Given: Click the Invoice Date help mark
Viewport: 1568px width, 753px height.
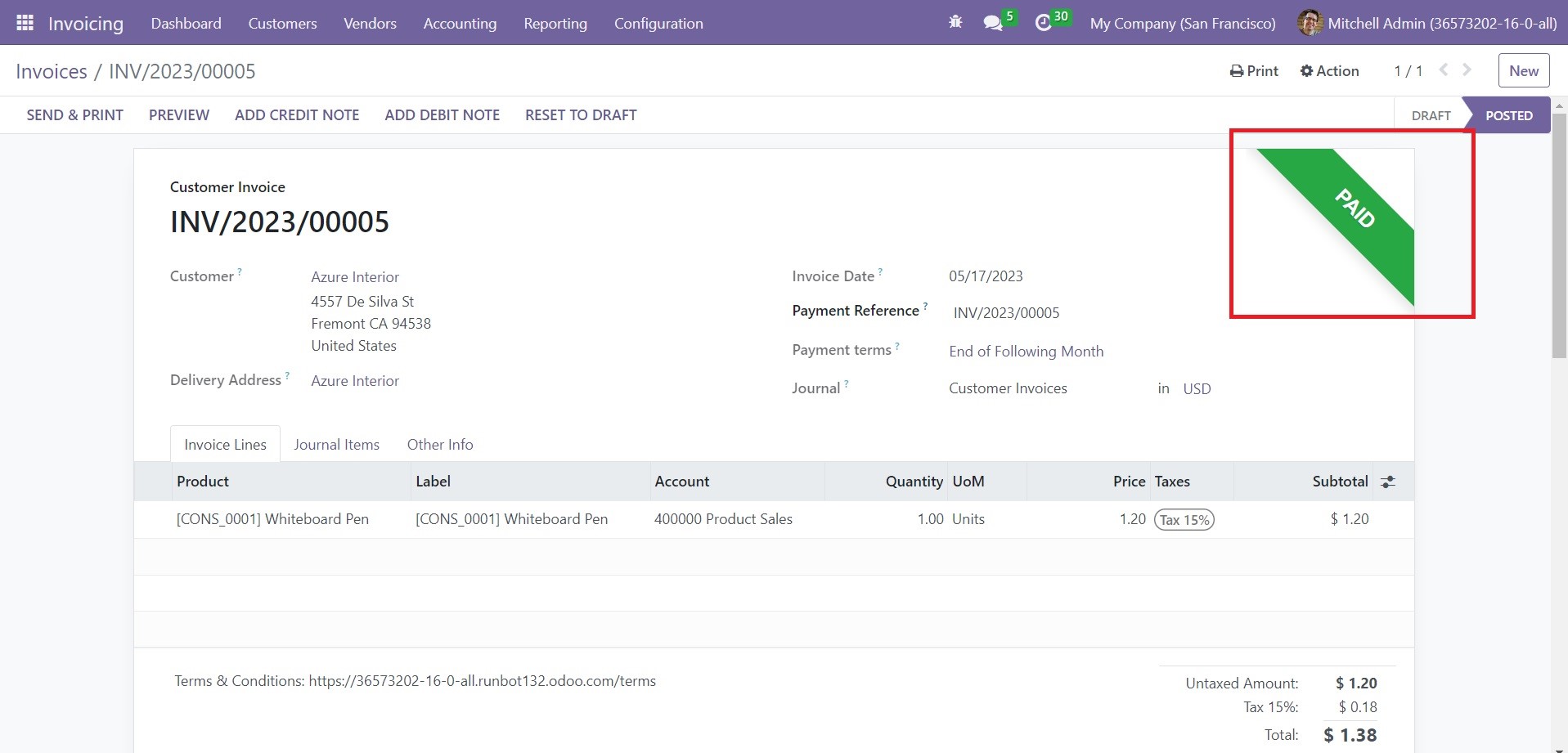Looking at the screenshot, I should point(880,272).
